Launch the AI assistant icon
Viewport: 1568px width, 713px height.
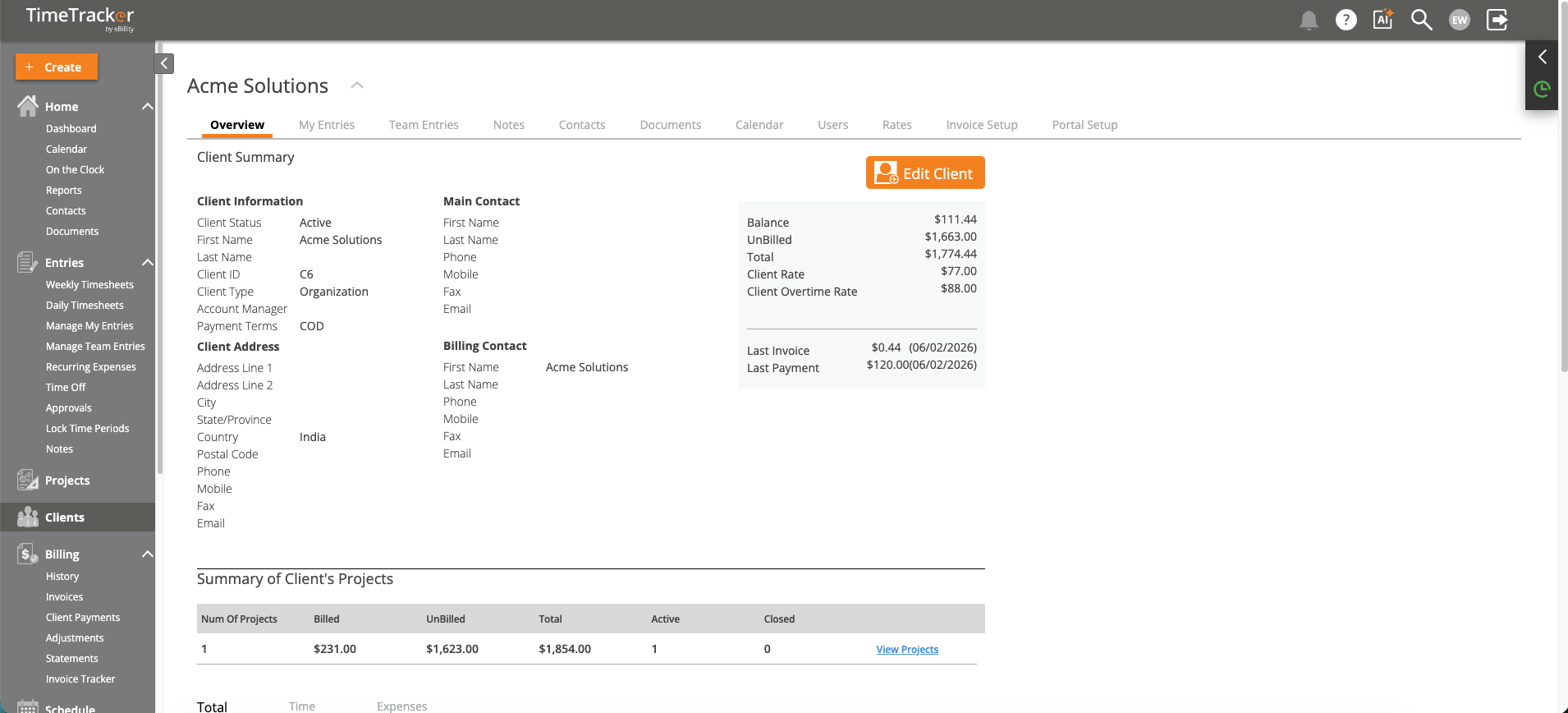1383,19
